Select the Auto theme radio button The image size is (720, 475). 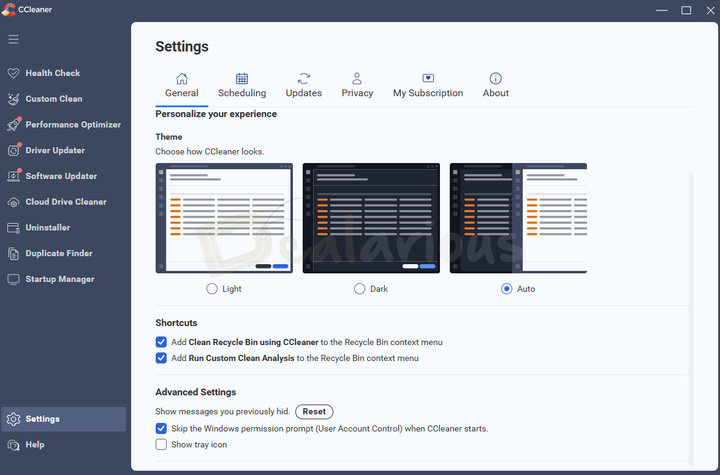click(x=506, y=288)
